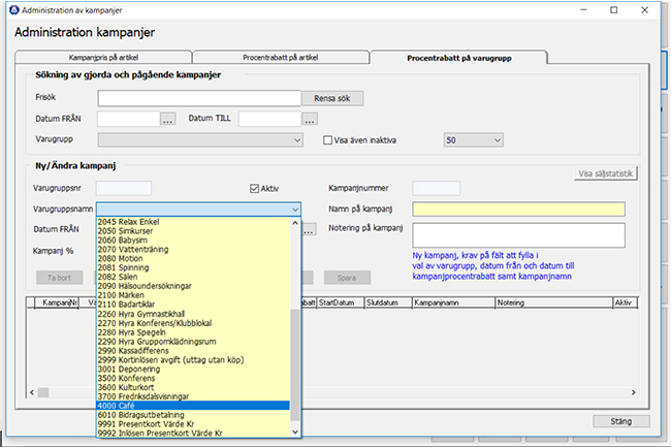Sort by KampanjNr column header
Viewport: 671px width, 448px height.
pyautogui.click(x=56, y=303)
